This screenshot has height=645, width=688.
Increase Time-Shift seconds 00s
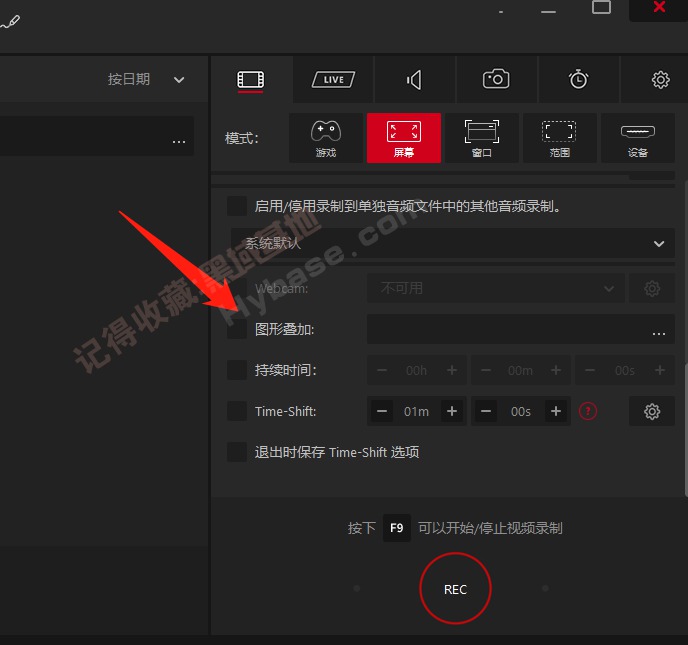[x=556, y=412]
